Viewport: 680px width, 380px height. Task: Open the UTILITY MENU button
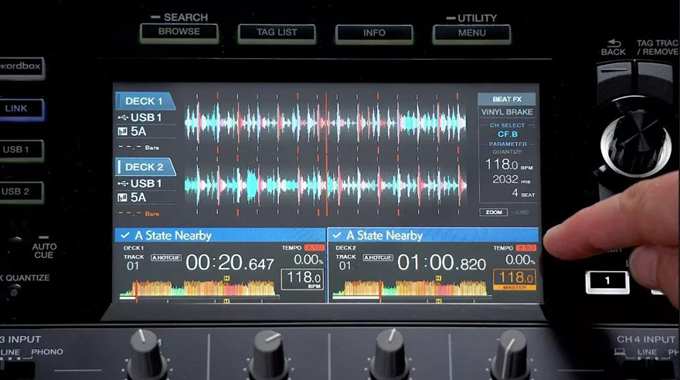tap(471, 33)
